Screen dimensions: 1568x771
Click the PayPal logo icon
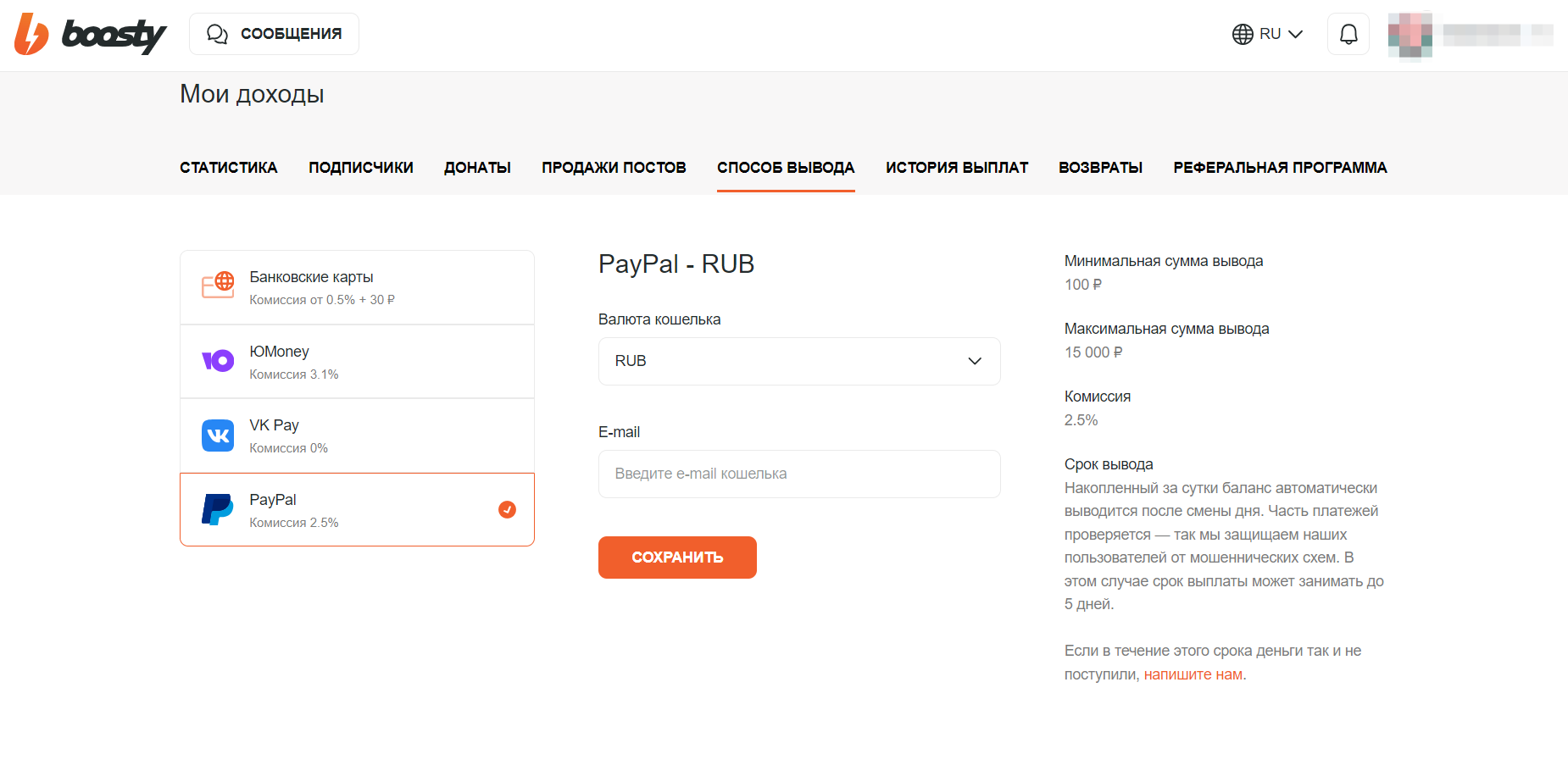click(x=218, y=510)
